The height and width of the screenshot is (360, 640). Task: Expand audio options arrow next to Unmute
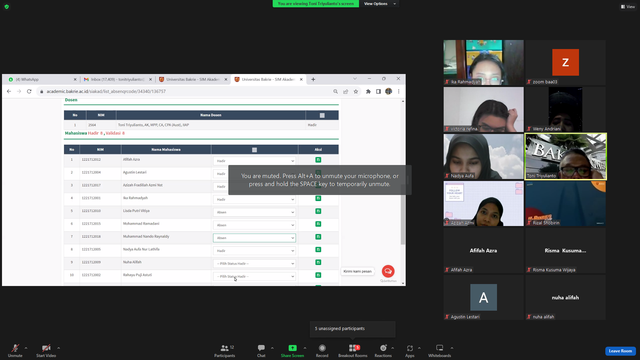26,348
